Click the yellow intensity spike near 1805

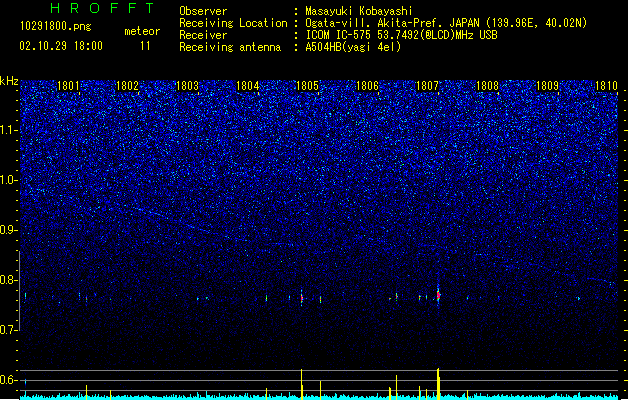click(302, 384)
